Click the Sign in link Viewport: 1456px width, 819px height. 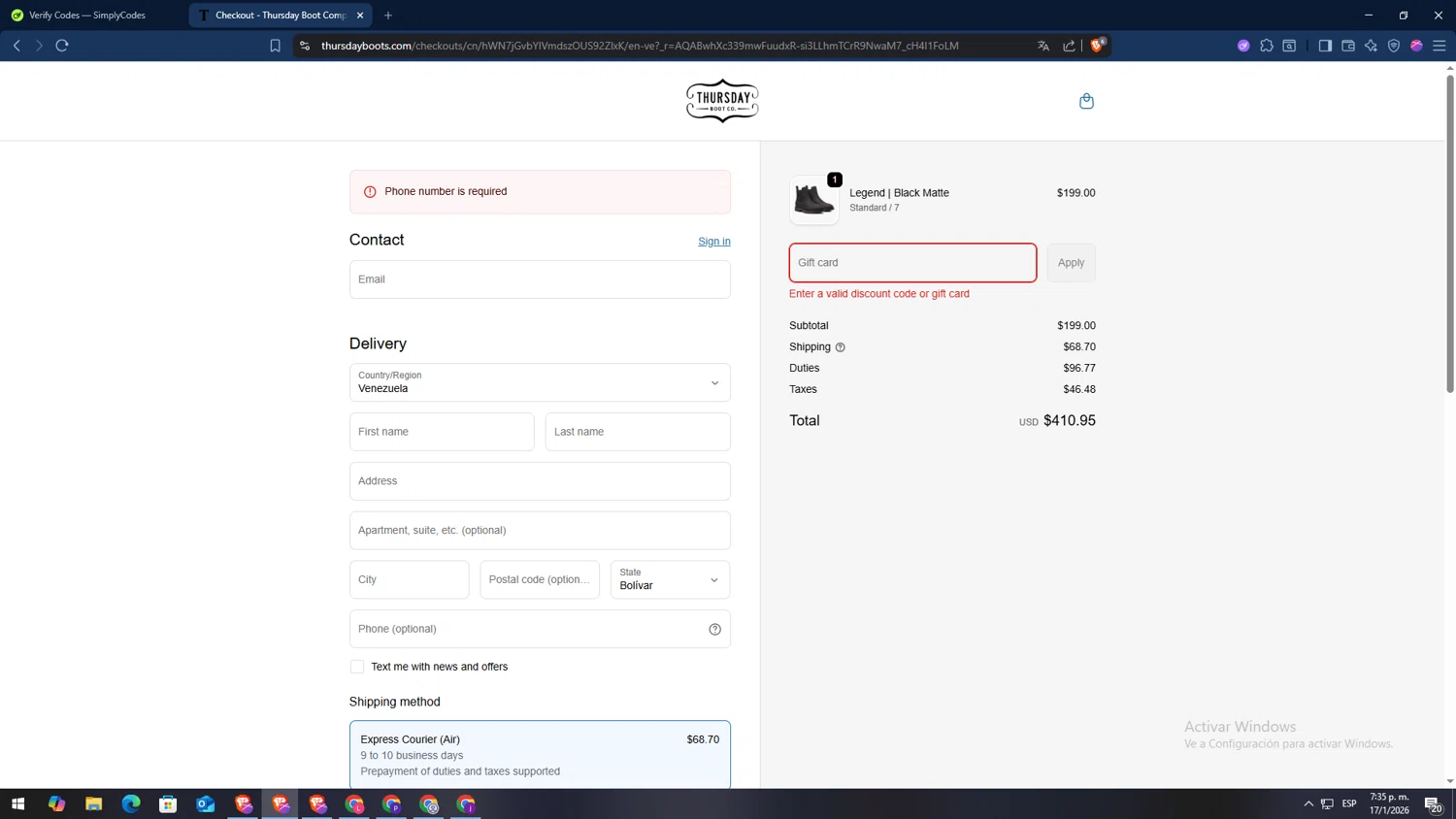[x=714, y=242]
